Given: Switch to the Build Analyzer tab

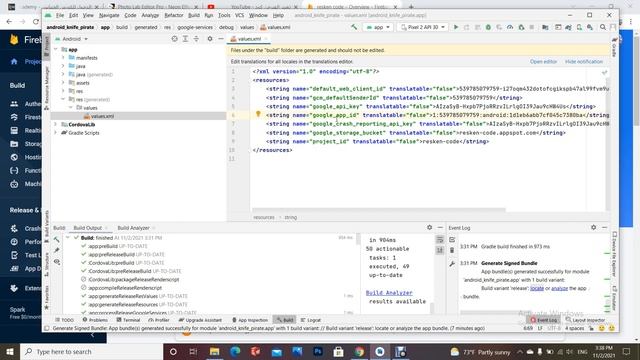Looking at the screenshot, I should pyautogui.click(x=133, y=228).
